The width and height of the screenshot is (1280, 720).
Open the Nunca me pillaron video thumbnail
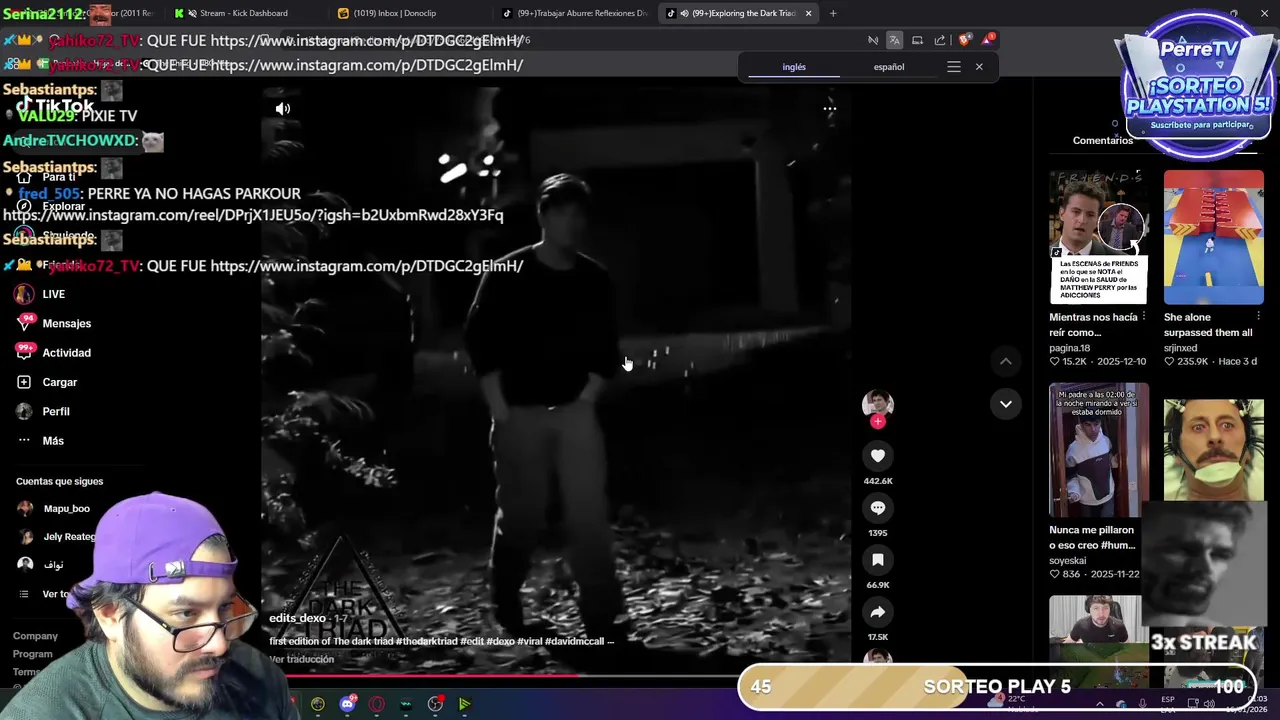click(x=1099, y=450)
